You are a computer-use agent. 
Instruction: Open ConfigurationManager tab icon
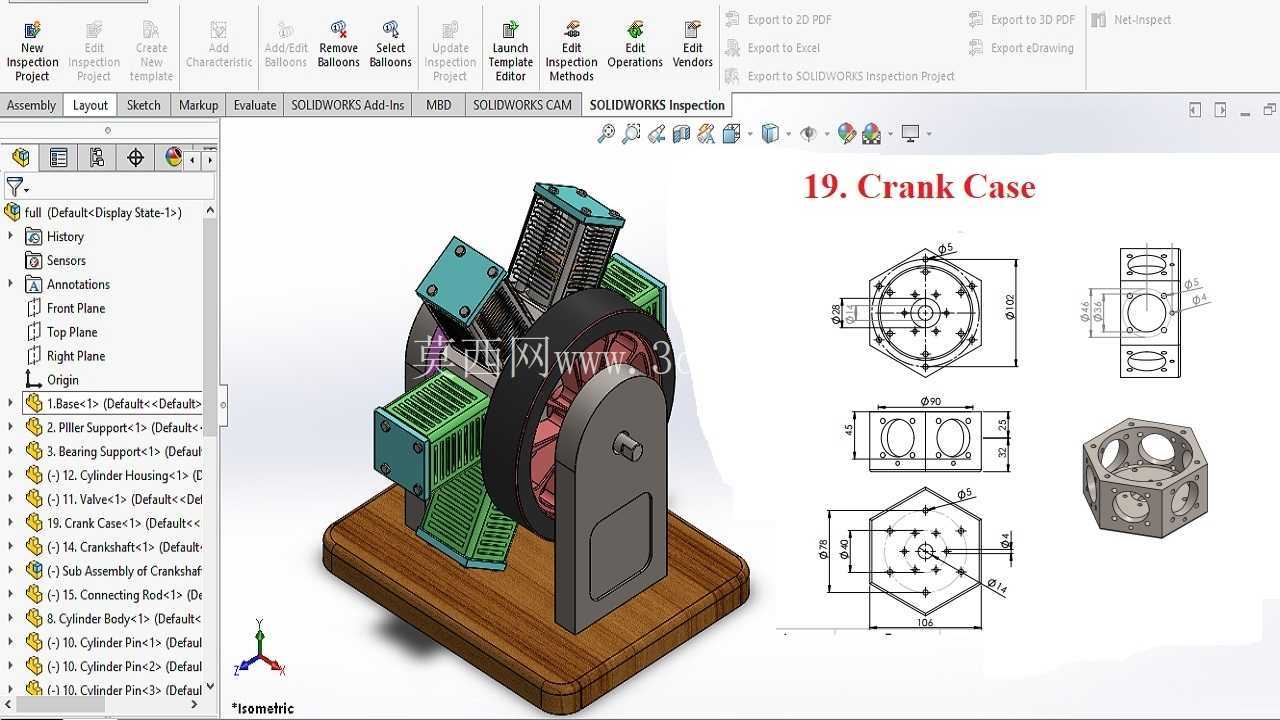97,157
